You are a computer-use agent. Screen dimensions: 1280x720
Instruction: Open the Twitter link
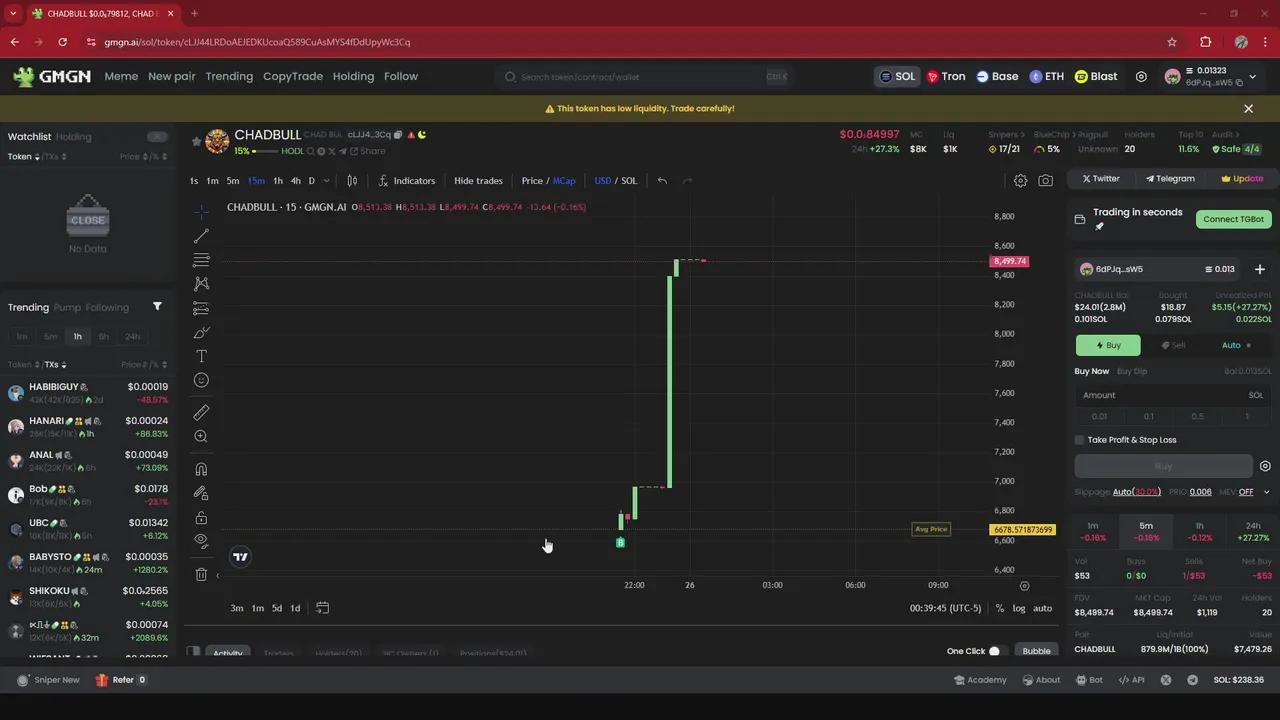click(x=1101, y=179)
